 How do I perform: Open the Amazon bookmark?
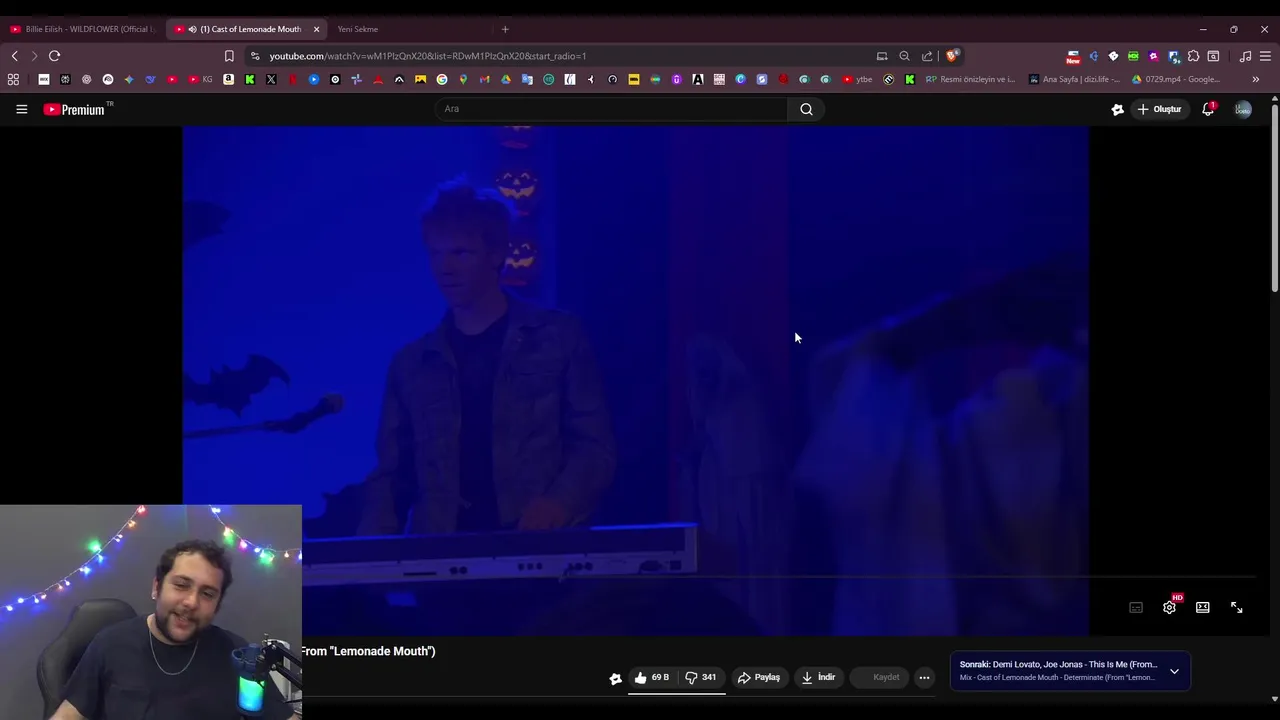[x=229, y=79]
